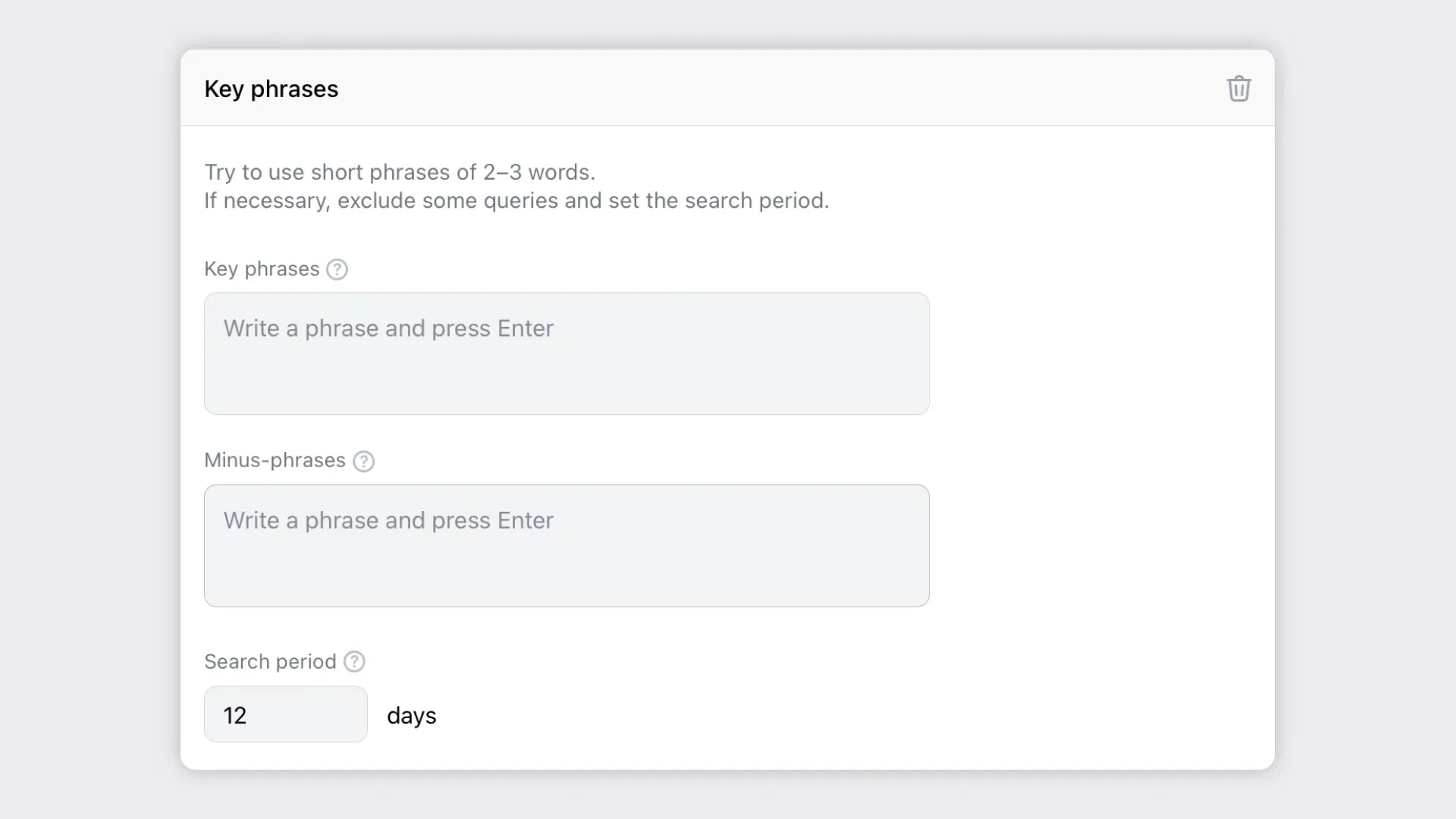Click the 'Minus-phrases' field label
This screenshot has height=819, width=1456.
coord(275,460)
